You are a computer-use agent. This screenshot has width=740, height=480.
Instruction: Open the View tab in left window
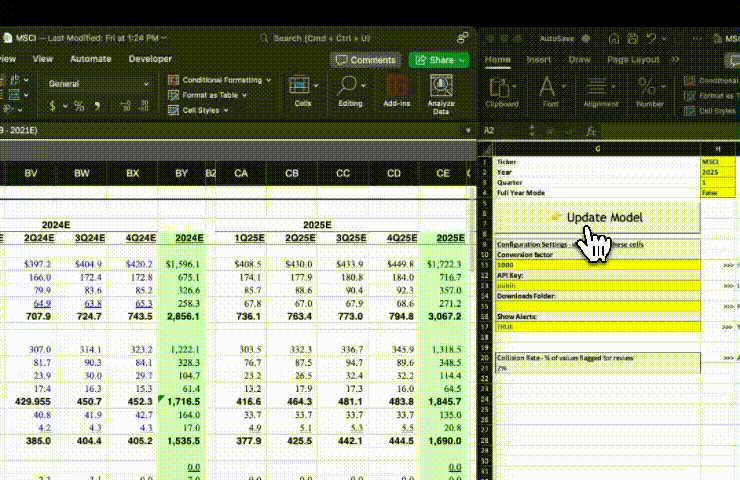pyautogui.click(x=42, y=59)
